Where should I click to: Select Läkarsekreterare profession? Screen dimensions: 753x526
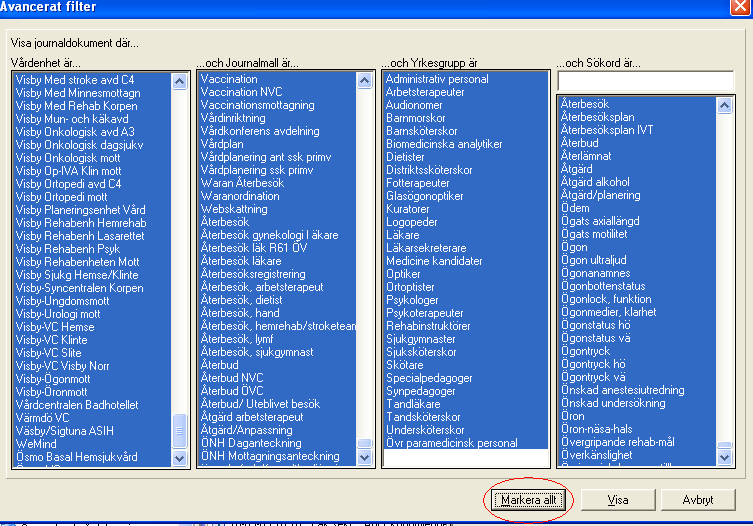click(426, 248)
